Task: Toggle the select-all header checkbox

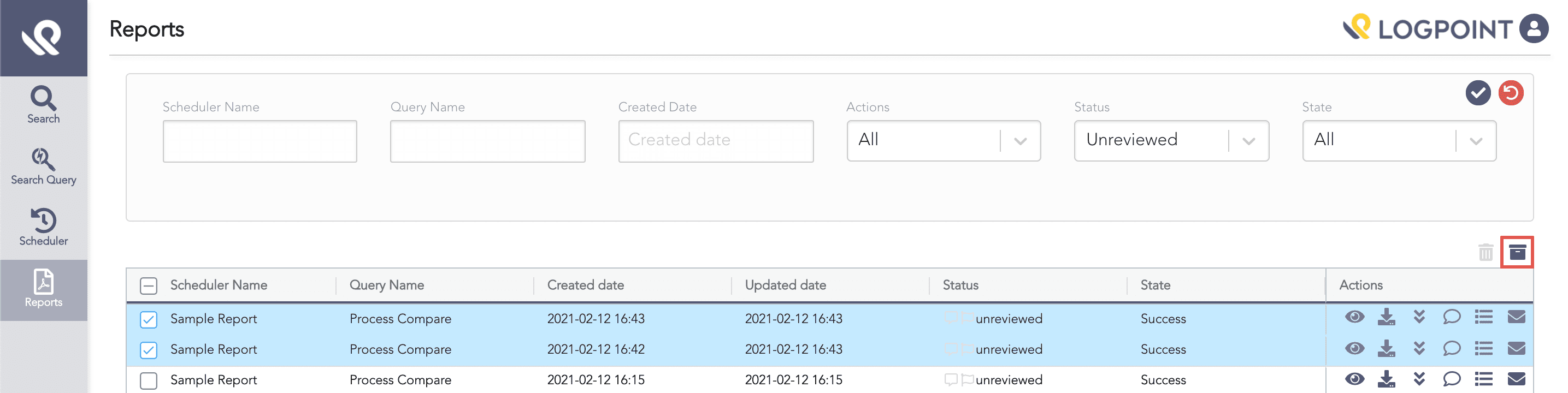Action: tap(149, 285)
